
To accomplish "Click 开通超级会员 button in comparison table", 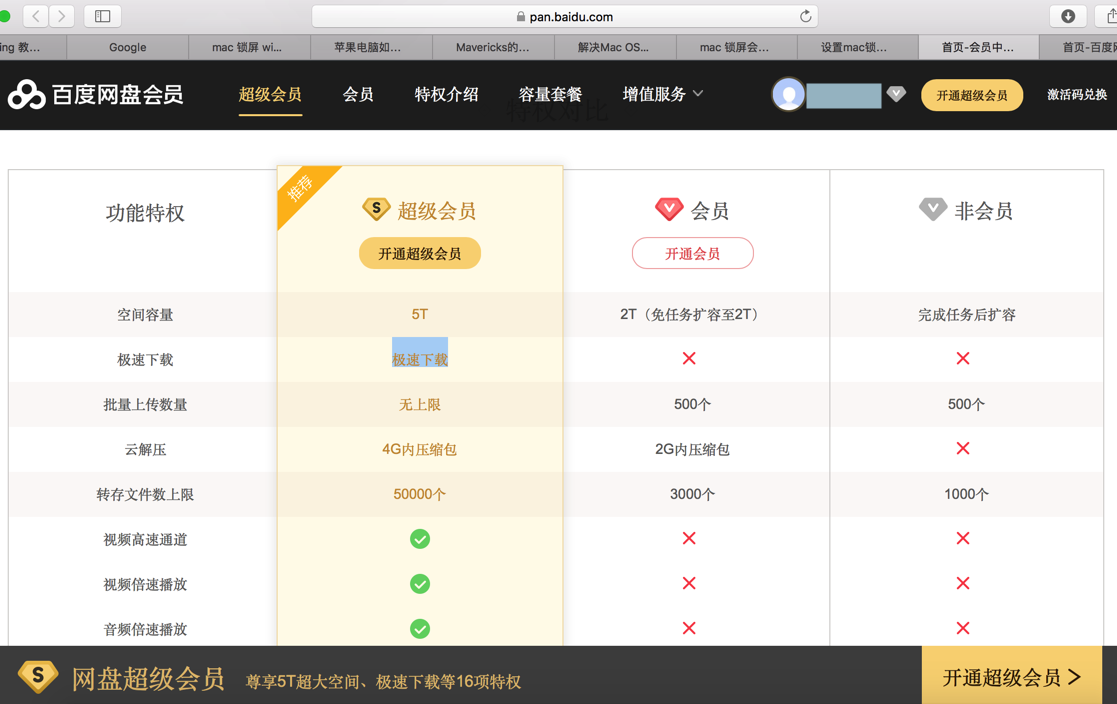I will (x=420, y=253).
